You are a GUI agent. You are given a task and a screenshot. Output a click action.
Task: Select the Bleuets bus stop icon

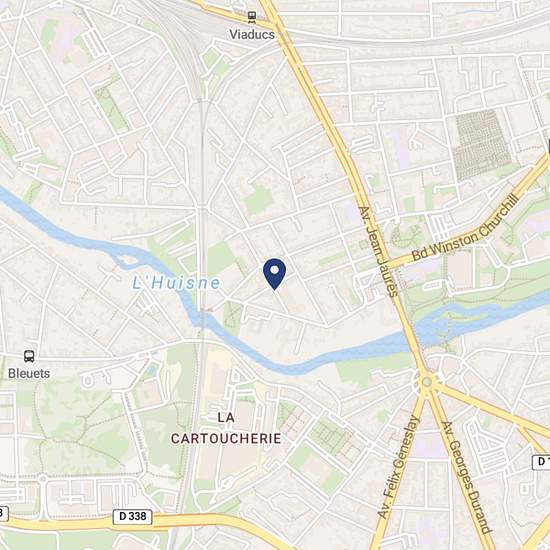29,356
